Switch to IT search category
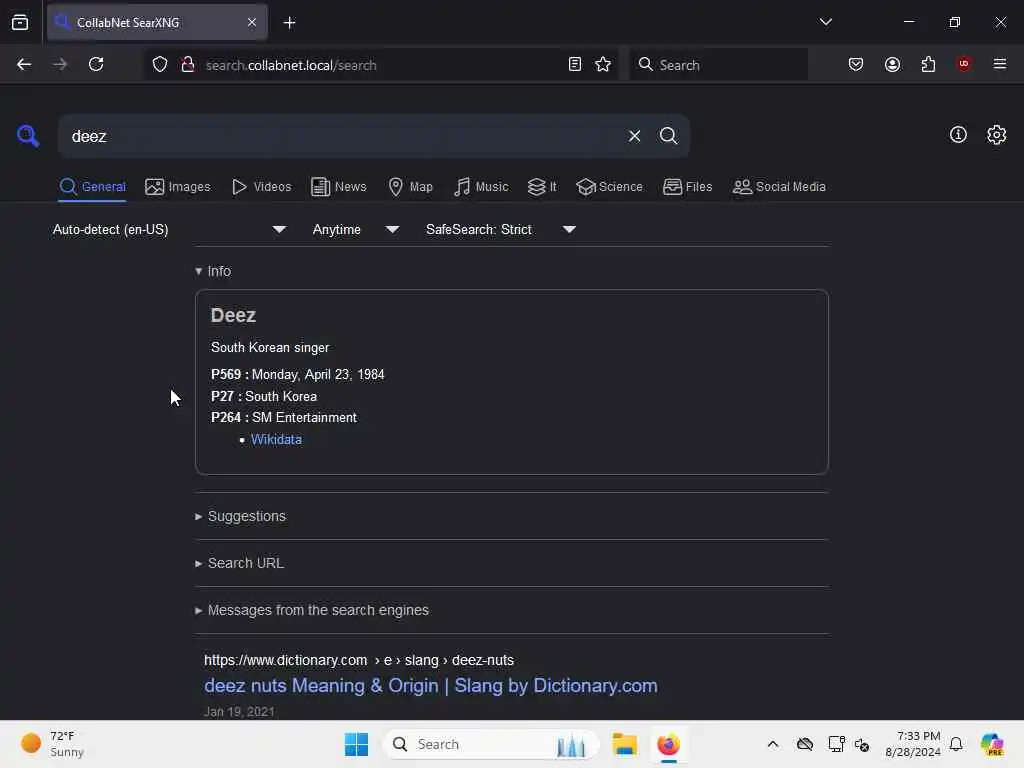This screenshot has width=1024, height=768. tap(542, 187)
